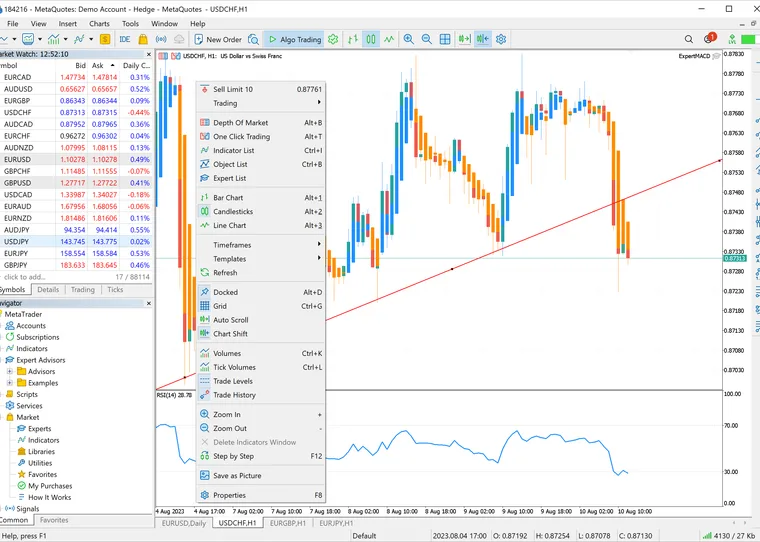Click the Market shopping bag toolbar icon
This screenshot has height=542, width=760.
coord(142,39)
